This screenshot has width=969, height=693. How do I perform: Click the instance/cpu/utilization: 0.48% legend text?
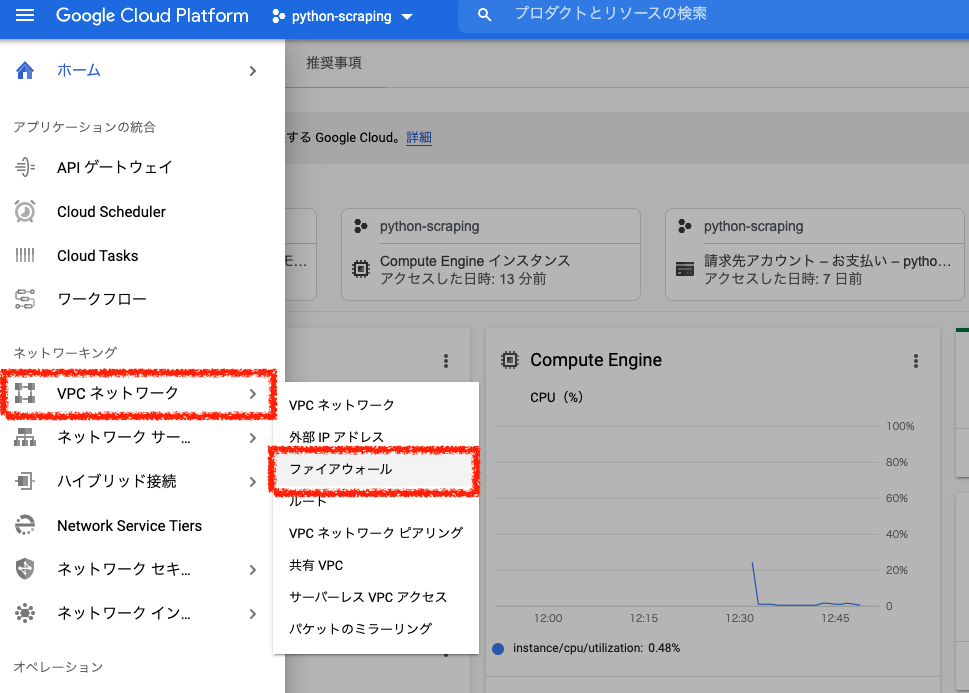click(596, 648)
